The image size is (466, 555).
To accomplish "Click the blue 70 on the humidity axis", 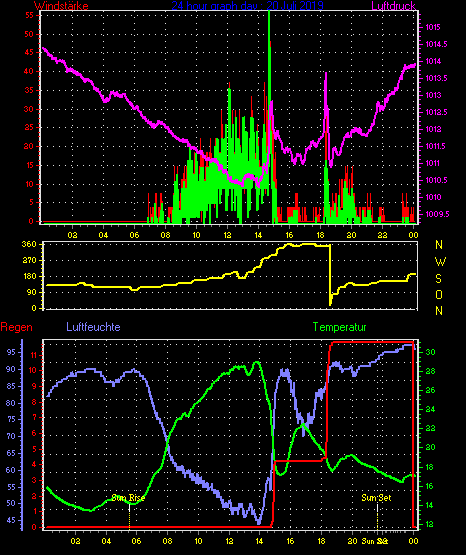I will tap(11, 436).
